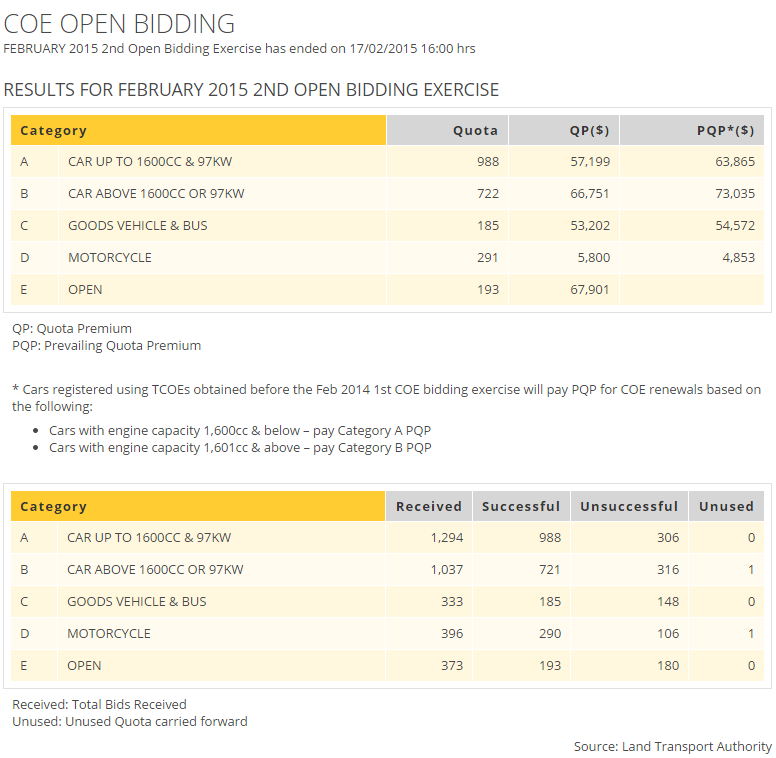Click the Received column header
This screenshot has width=776, height=758.
(429, 506)
